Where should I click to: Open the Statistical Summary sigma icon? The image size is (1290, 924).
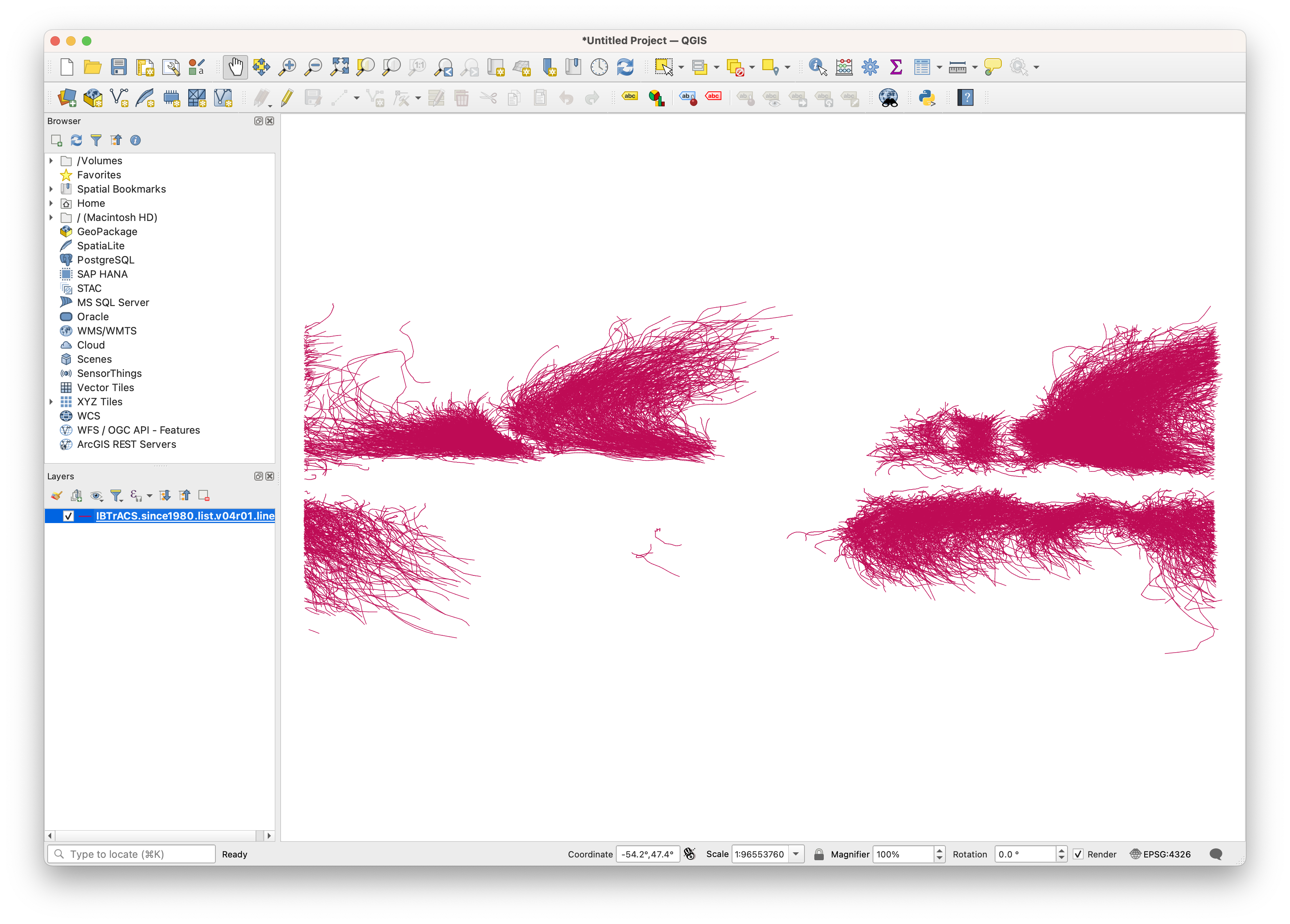pyautogui.click(x=896, y=67)
